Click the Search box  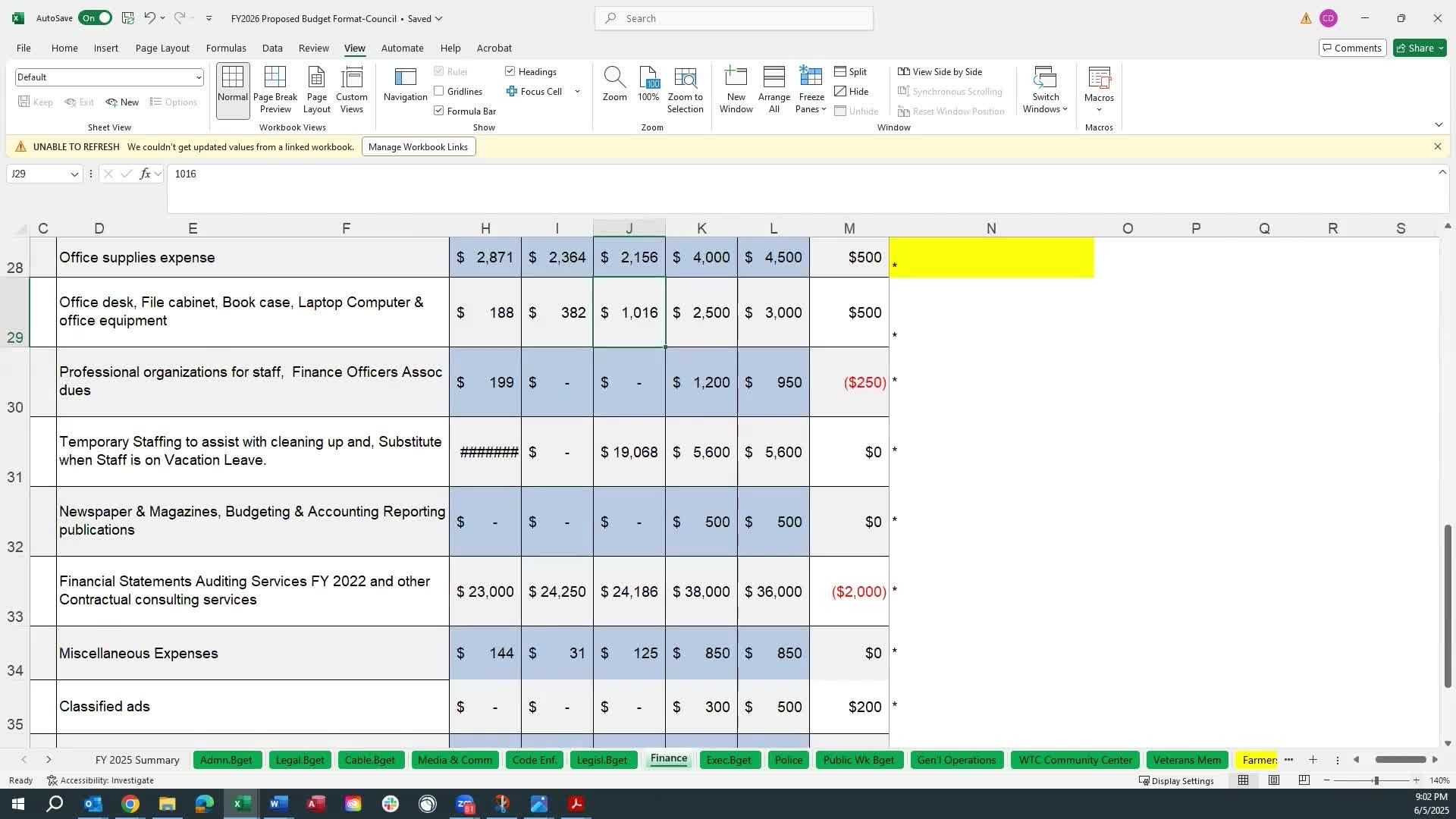[734, 18]
